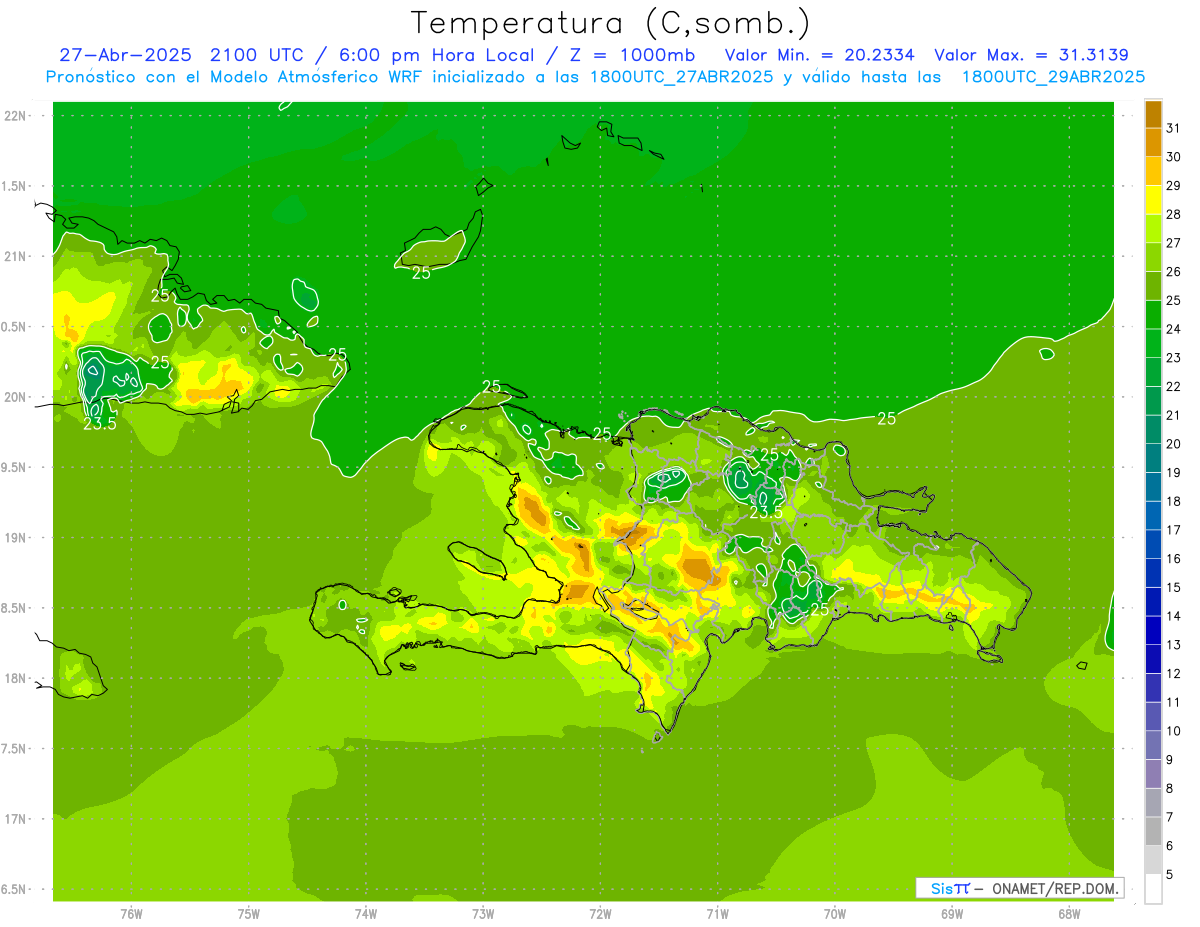Click the '10' colorbar value label
The height and width of the screenshot is (927, 1200).
tap(1173, 731)
